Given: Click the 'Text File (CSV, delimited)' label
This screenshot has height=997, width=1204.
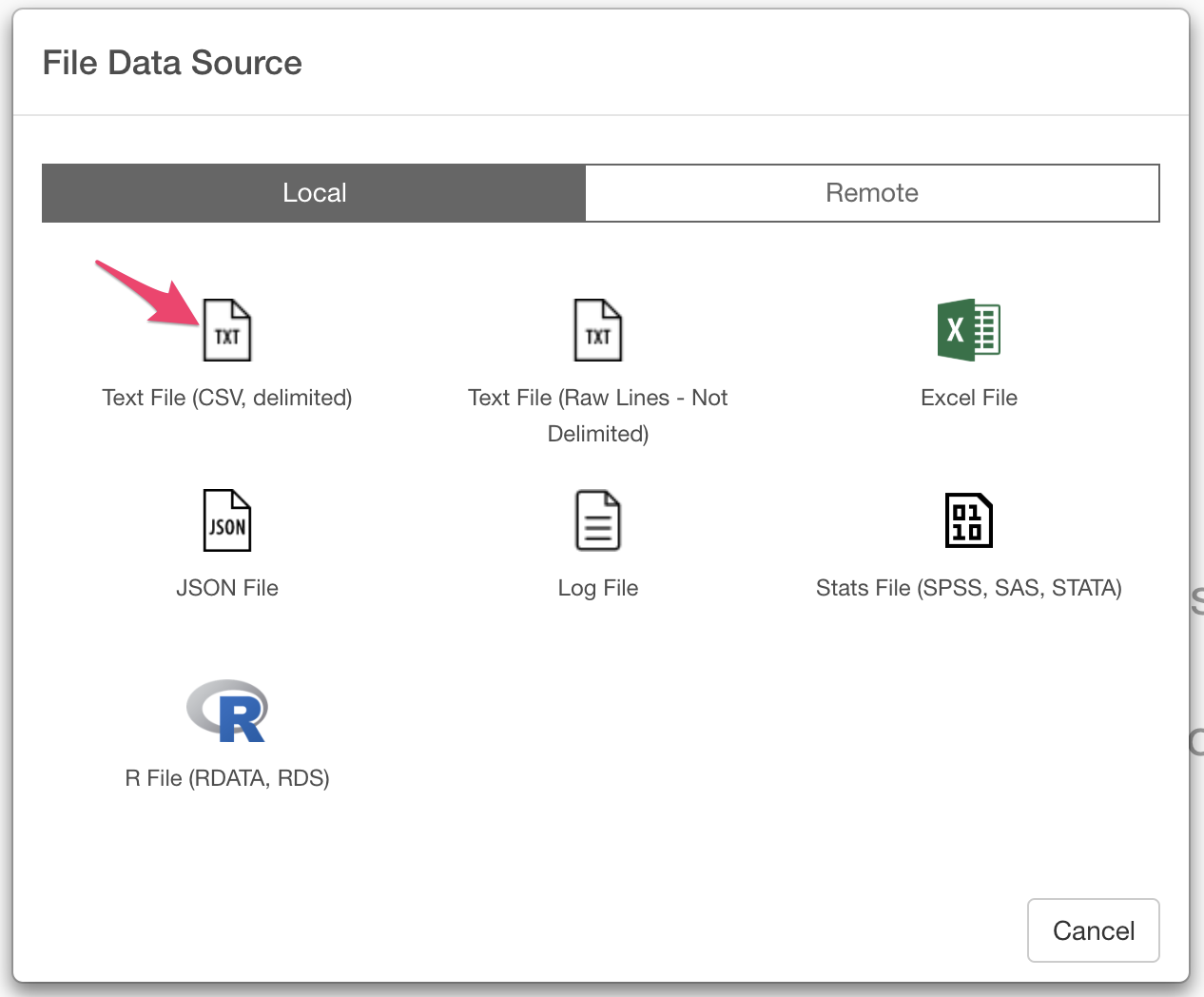Looking at the screenshot, I should [x=227, y=398].
